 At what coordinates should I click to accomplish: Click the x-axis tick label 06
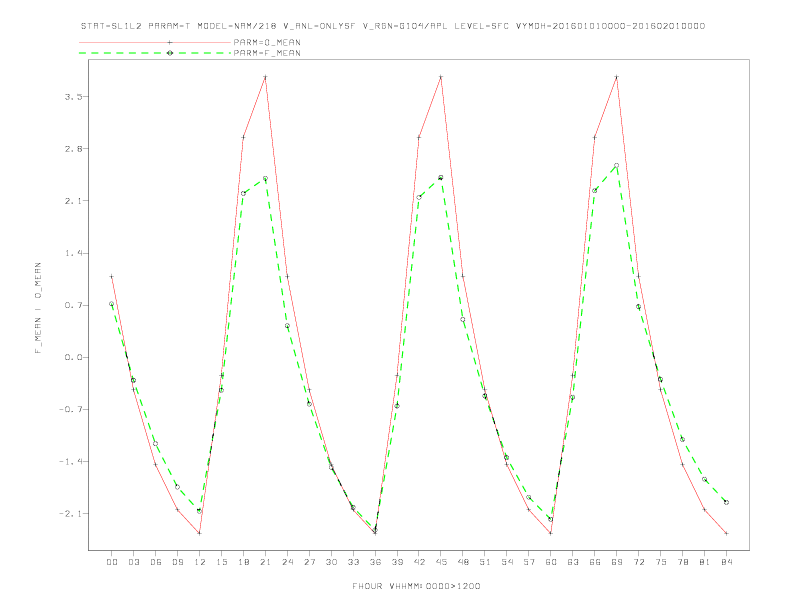coord(156,562)
